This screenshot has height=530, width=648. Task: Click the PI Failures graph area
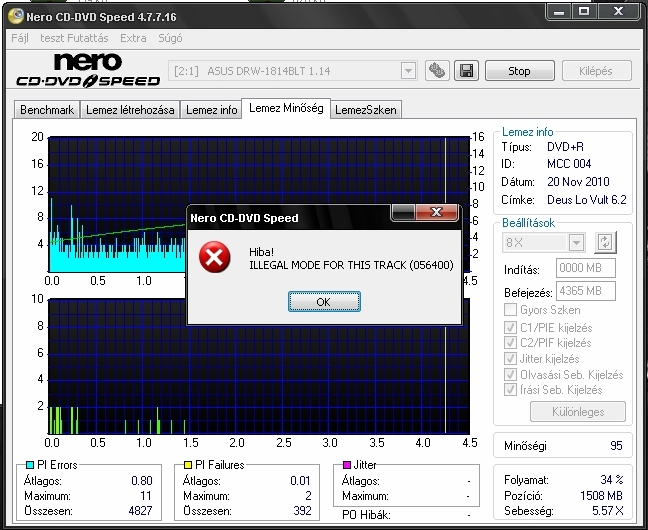point(259,366)
